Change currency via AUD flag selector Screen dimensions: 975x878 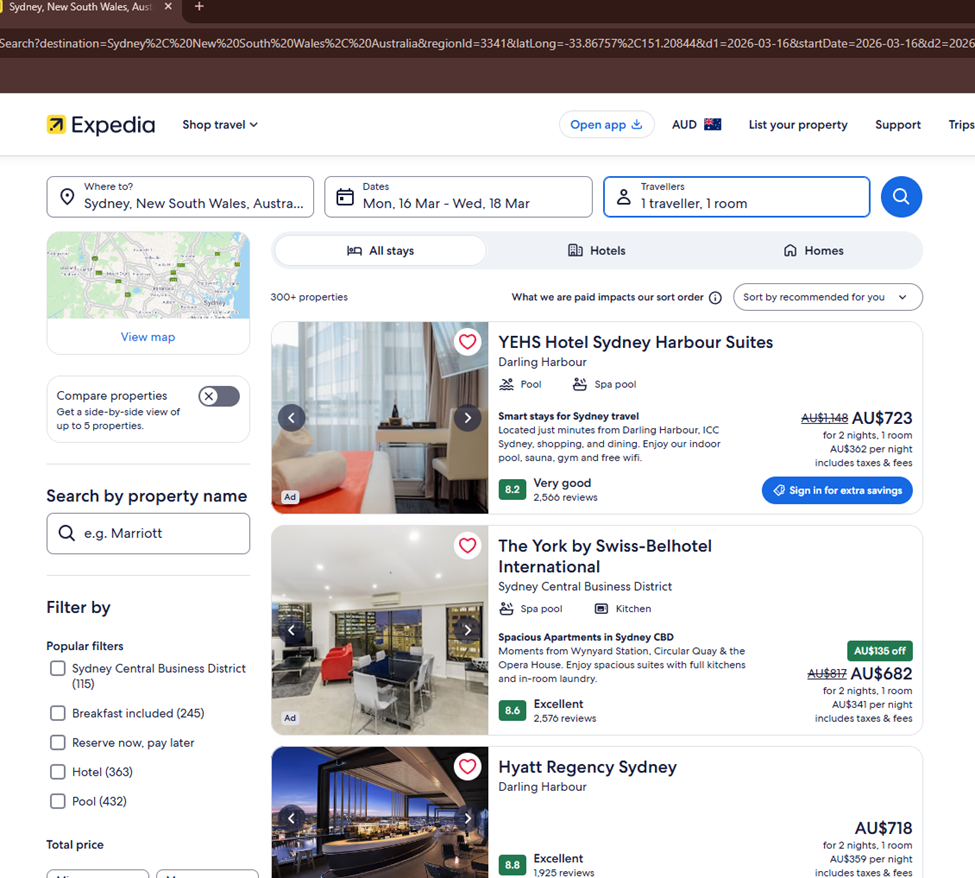(x=696, y=125)
